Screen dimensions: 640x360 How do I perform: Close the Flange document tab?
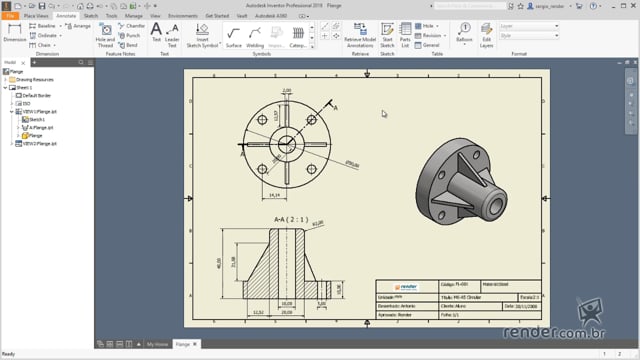pyautogui.click(x=195, y=344)
